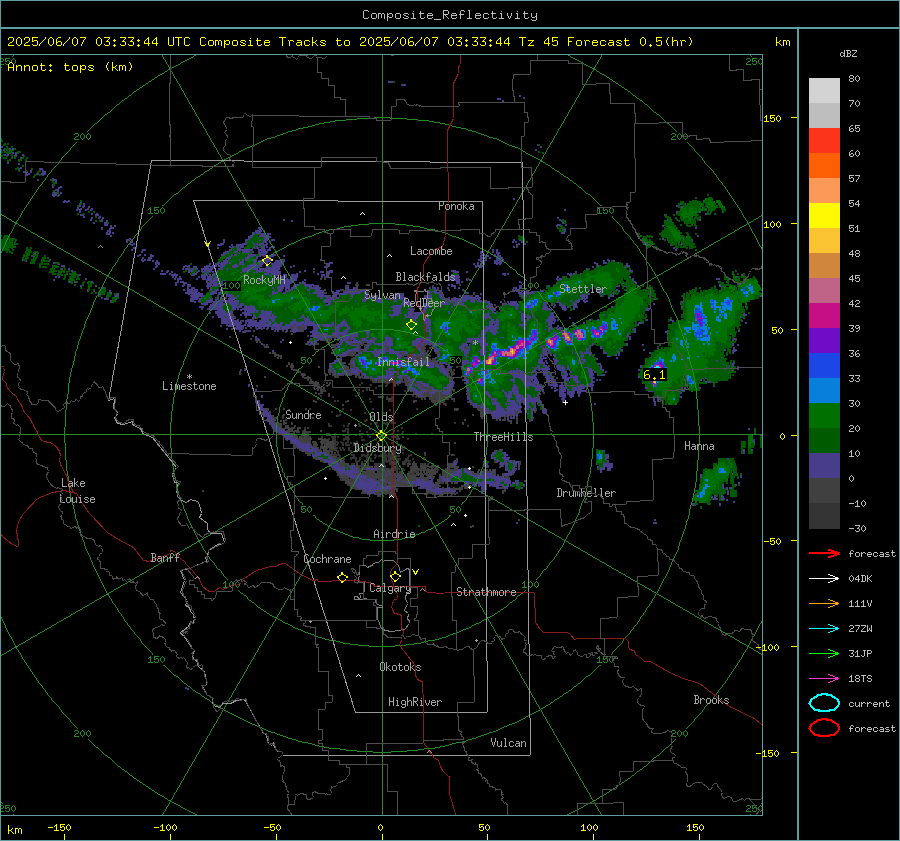Click the red forecast ellipse symbol

(824, 728)
